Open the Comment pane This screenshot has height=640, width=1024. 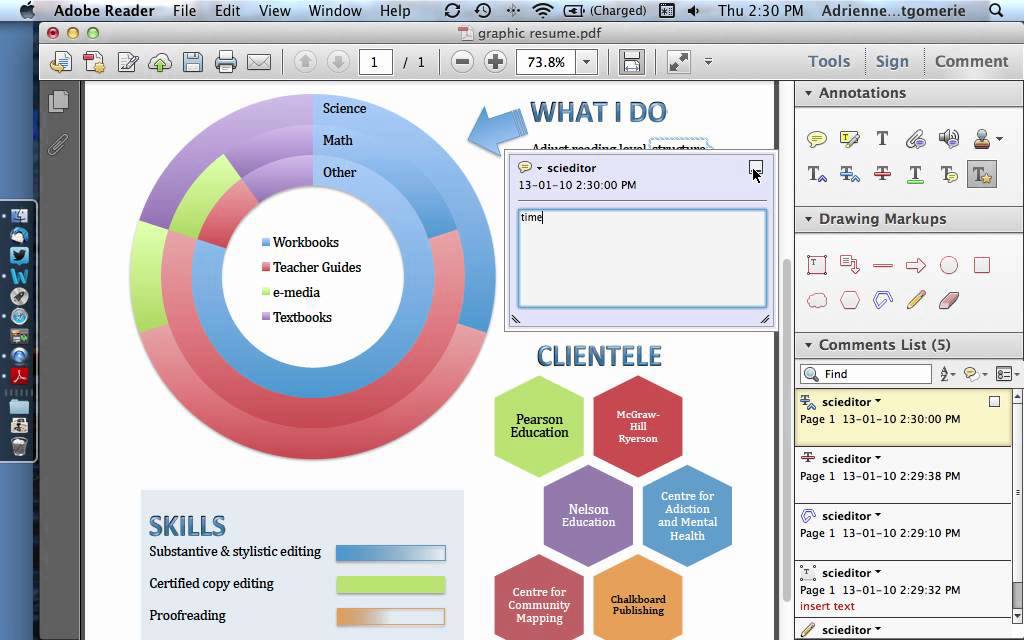[x=971, y=61]
